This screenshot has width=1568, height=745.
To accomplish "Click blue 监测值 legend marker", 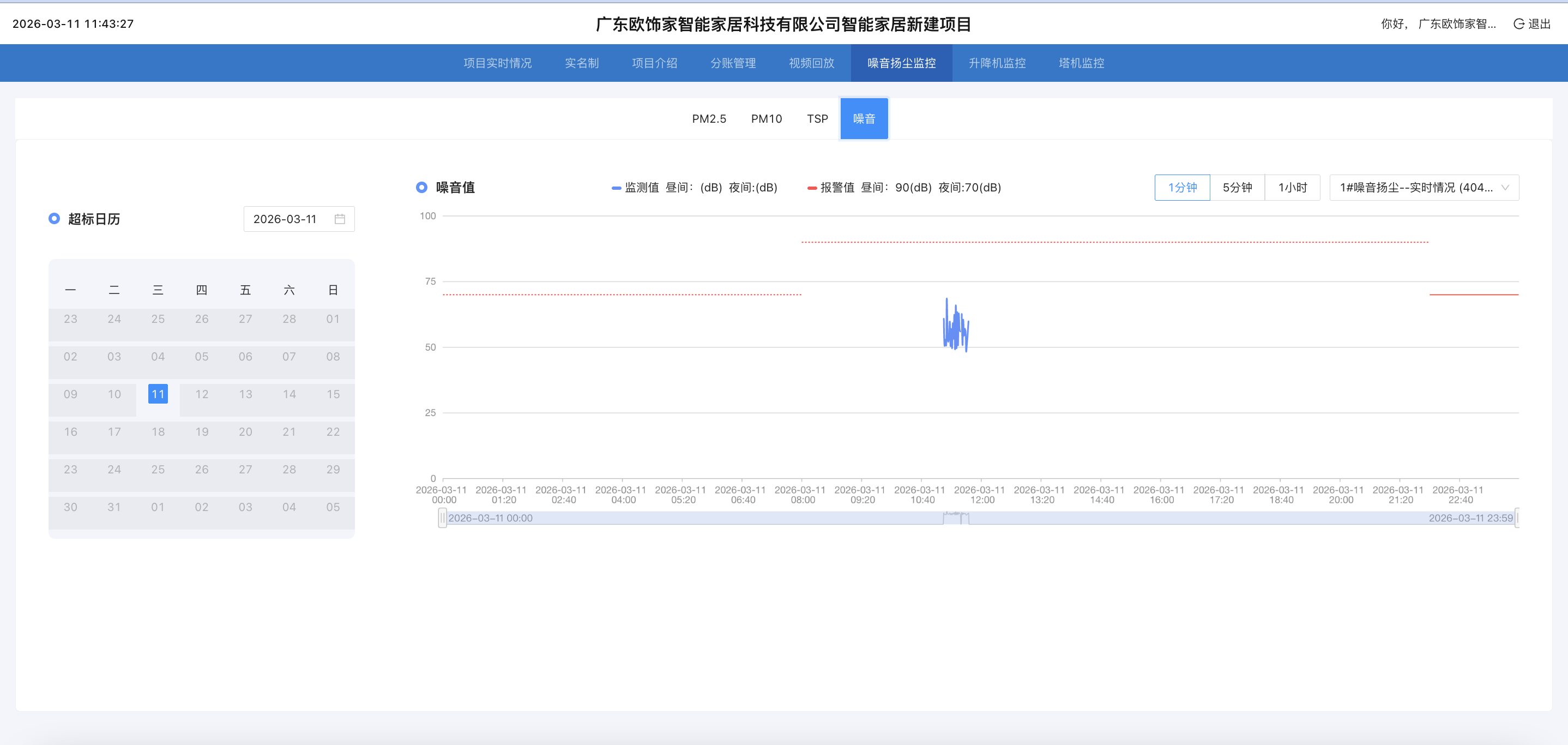I will tap(616, 188).
